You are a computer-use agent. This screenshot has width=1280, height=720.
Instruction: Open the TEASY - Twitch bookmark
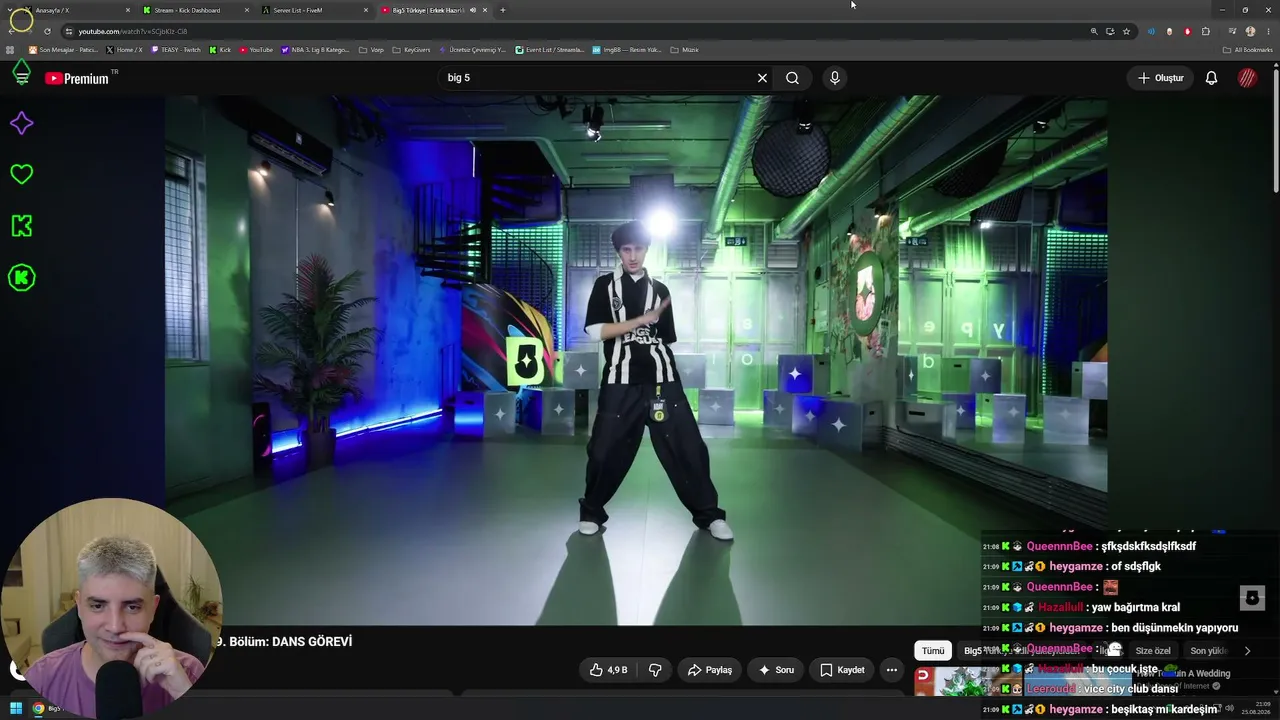[177, 50]
